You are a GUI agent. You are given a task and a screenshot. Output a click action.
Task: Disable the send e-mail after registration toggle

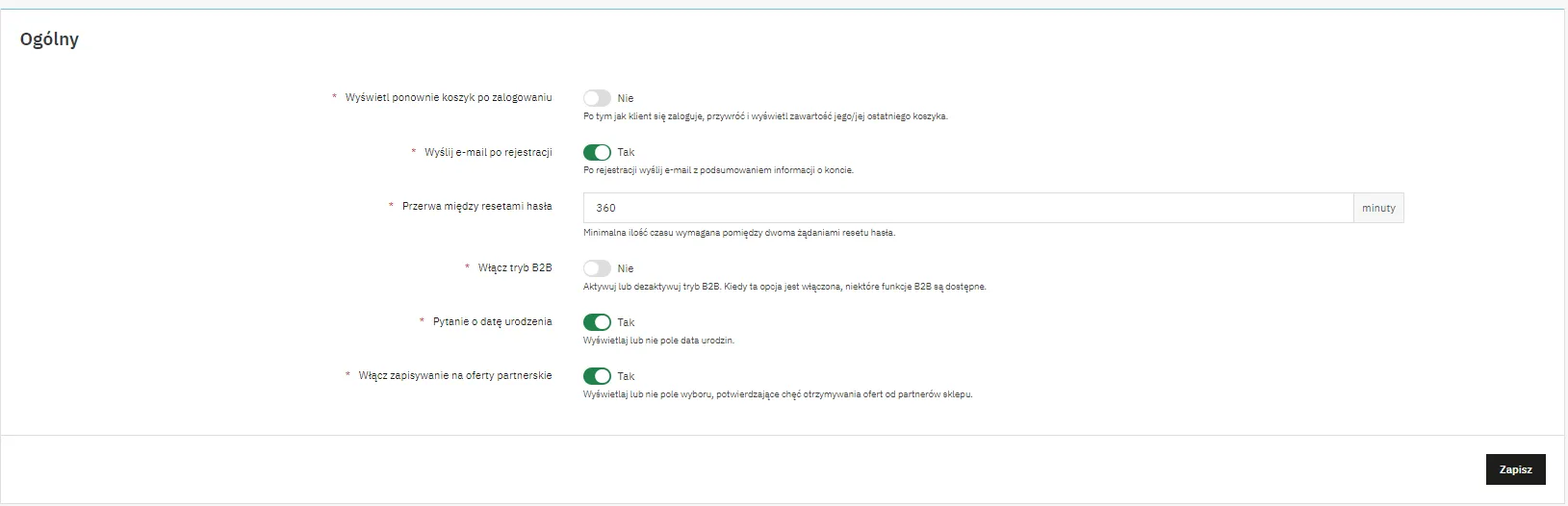tap(597, 152)
